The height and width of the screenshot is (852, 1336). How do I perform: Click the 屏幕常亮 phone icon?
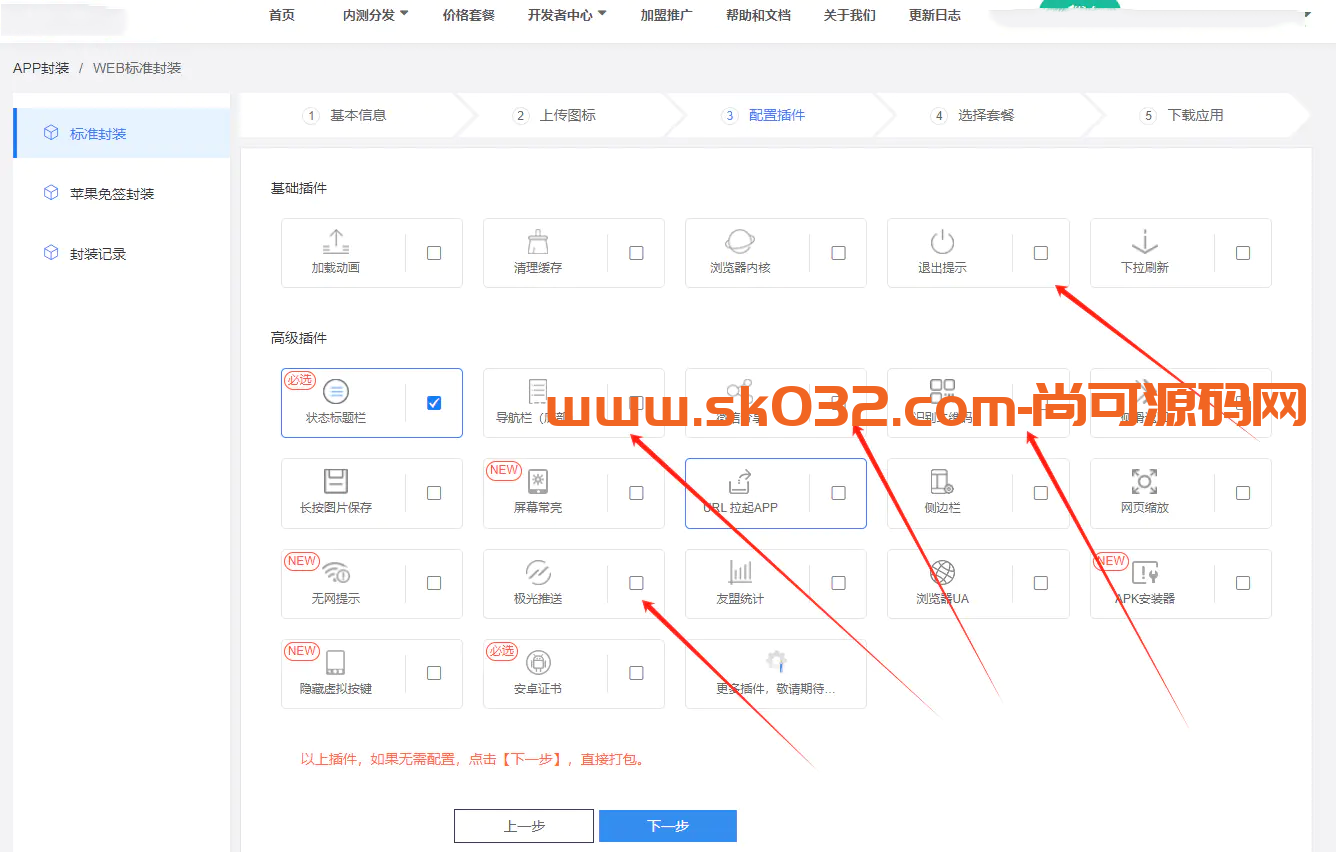[x=538, y=481]
